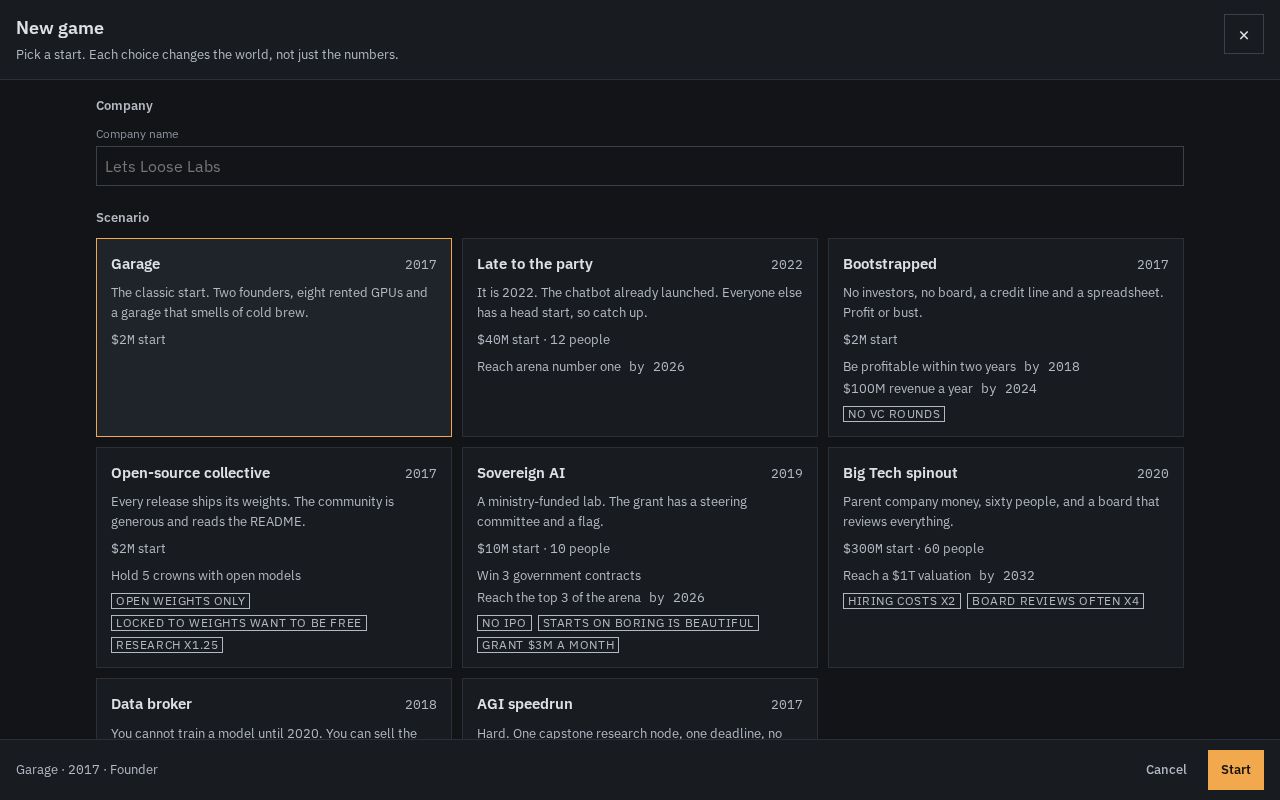Choose the AGI speedrun scenario
Screen dimensions: 1280x800
640,709
